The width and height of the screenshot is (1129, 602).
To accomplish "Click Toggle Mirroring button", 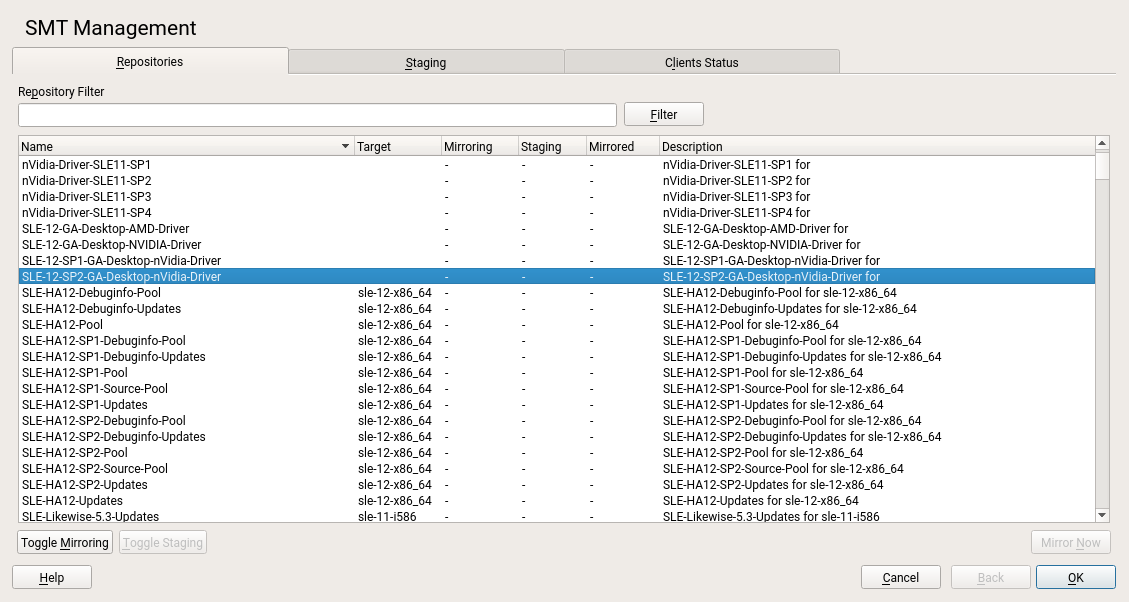I will pyautogui.click(x=65, y=543).
